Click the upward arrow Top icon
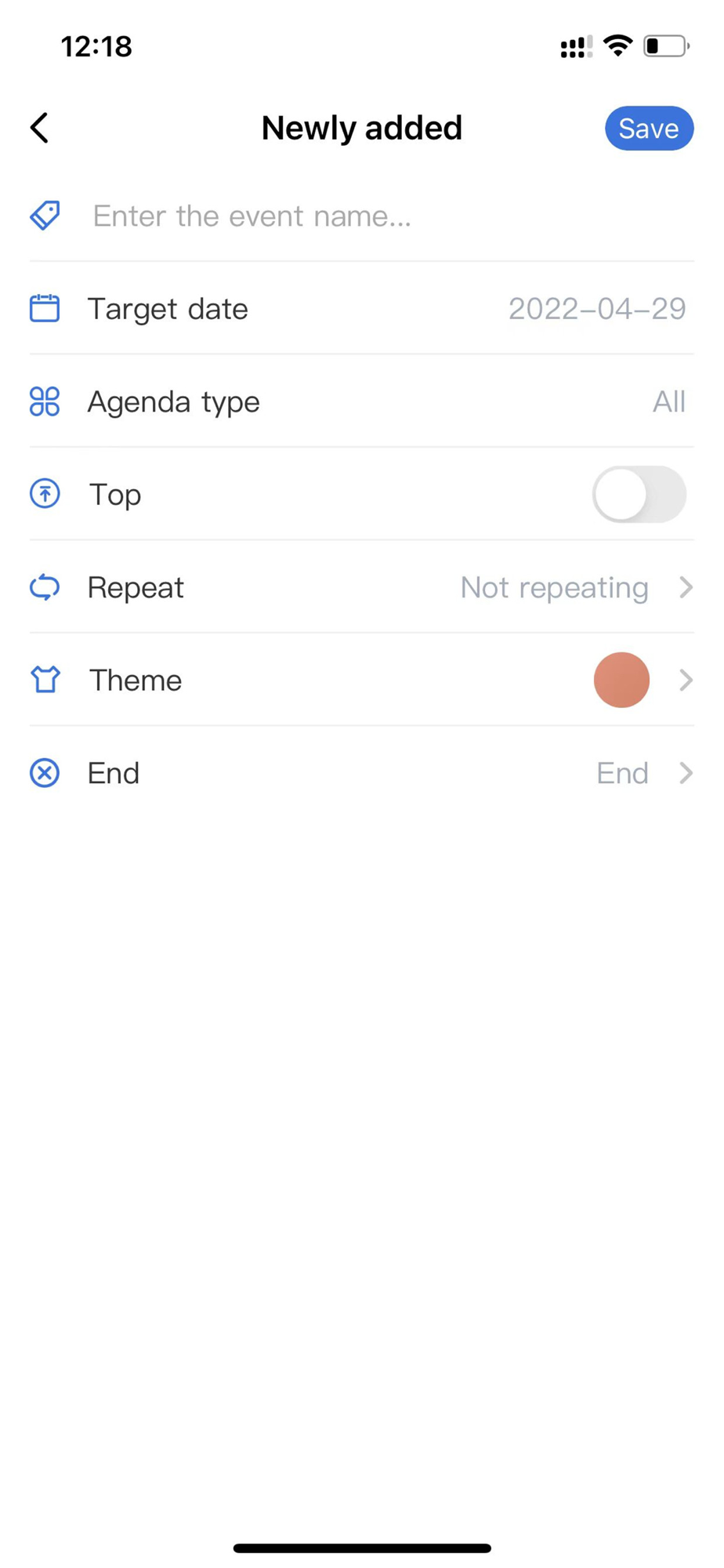The height and width of the screenshot is (1568, 724). (45, 494)
